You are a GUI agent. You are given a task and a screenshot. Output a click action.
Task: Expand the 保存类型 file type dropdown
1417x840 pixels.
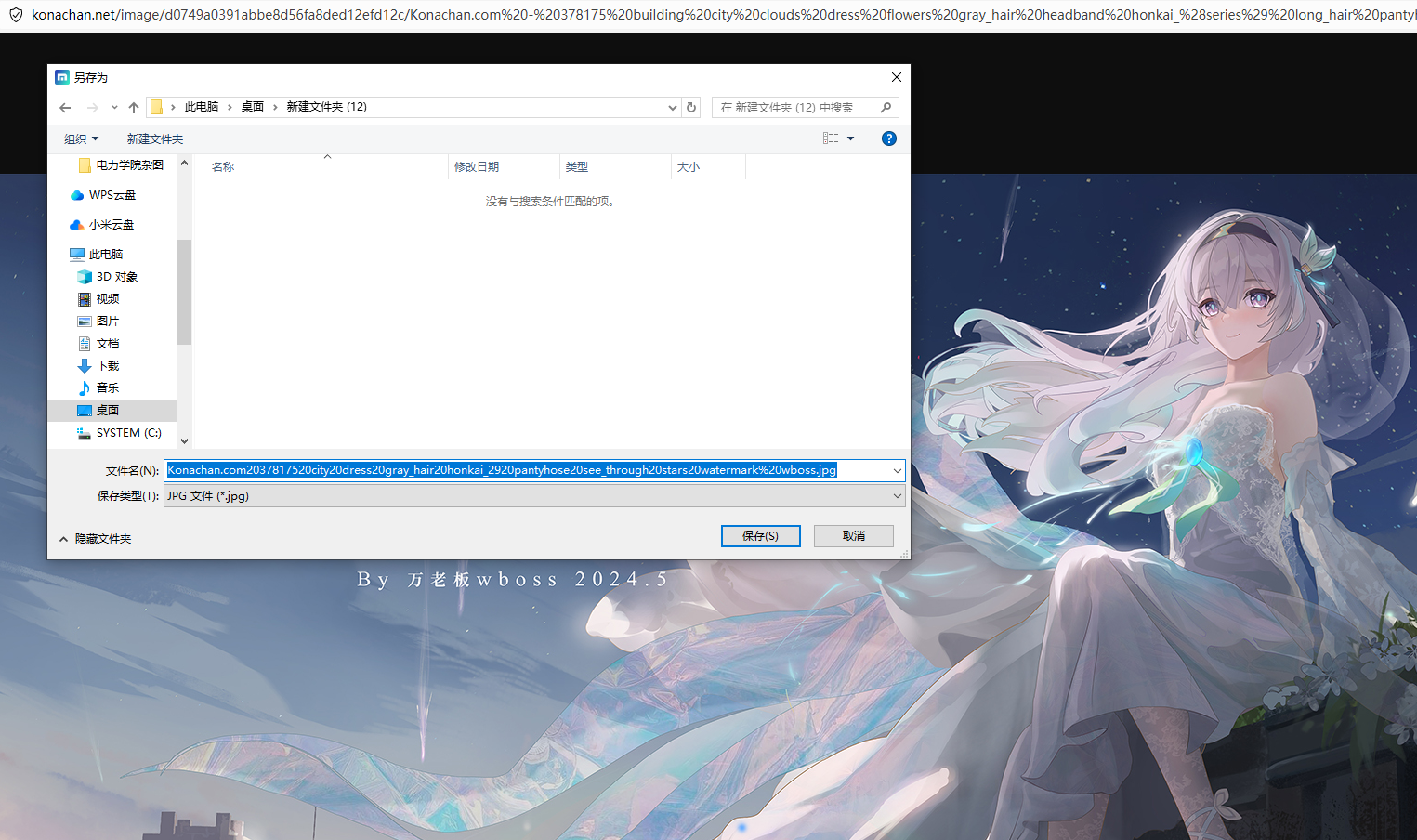(x=897, y=496)
